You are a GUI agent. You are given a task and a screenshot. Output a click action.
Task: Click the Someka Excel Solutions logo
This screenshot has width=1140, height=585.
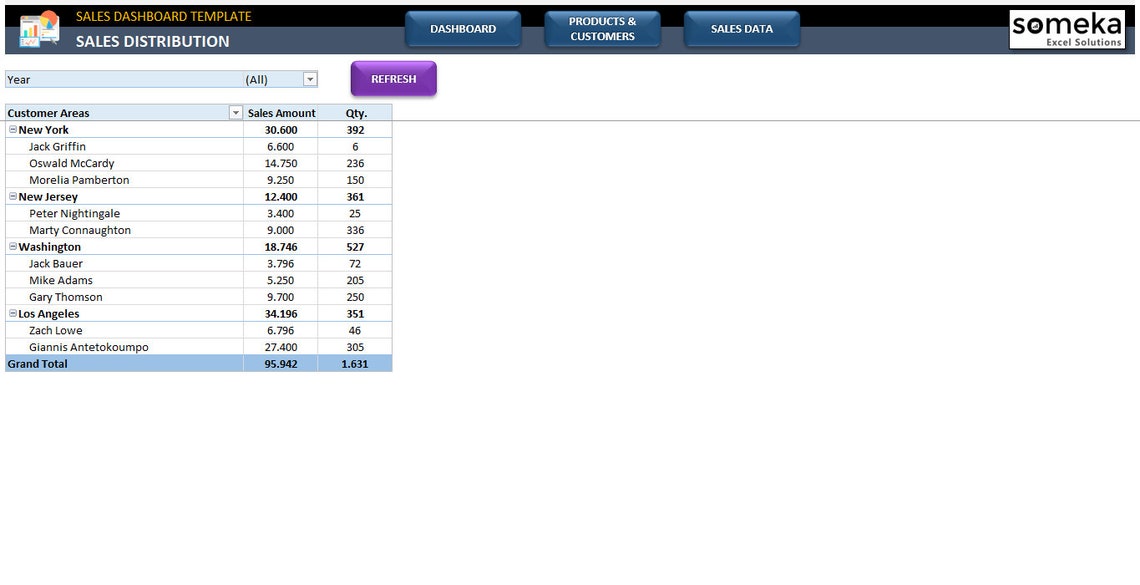coord(1069,28)
